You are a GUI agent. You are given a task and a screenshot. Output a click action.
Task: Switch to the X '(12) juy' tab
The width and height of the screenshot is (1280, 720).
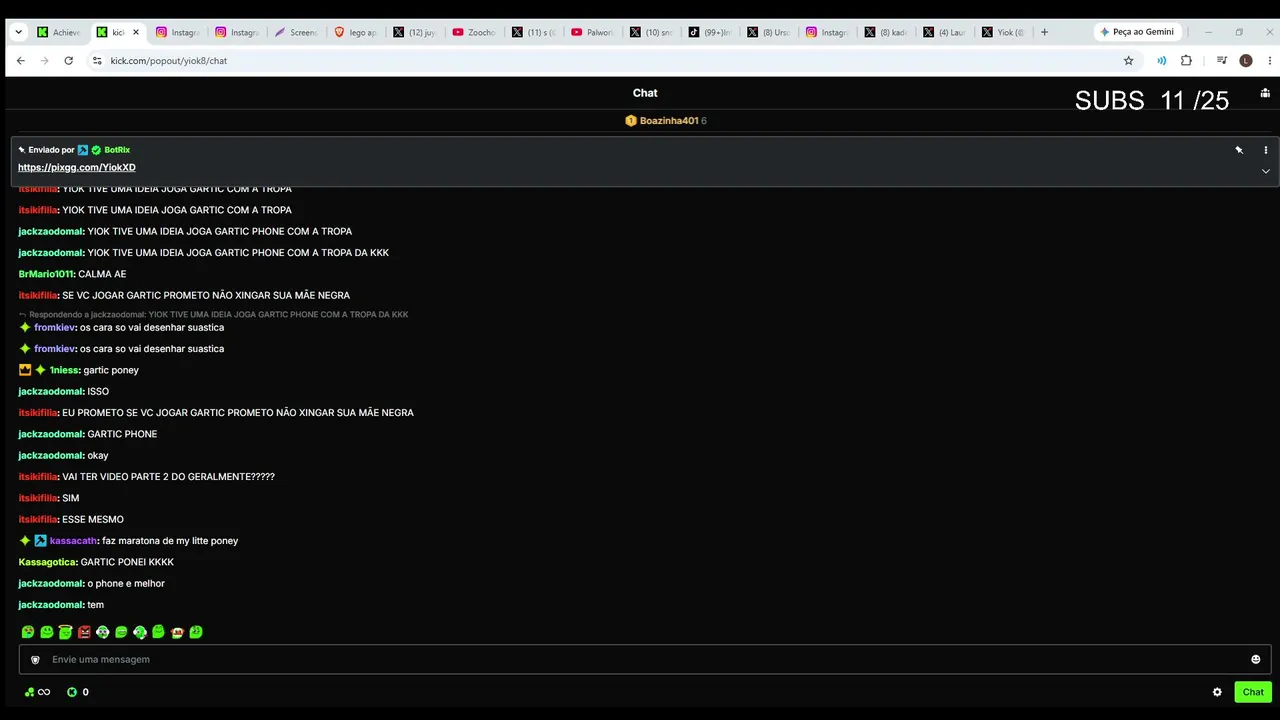coord(414,32)
